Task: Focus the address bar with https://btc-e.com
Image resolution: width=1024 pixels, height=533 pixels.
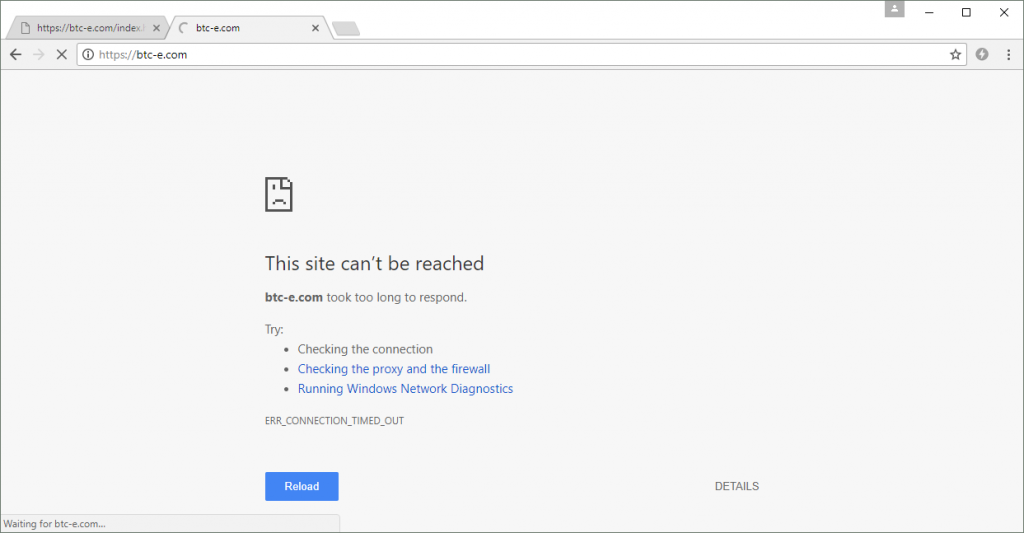Action: [x=521, y=55]
